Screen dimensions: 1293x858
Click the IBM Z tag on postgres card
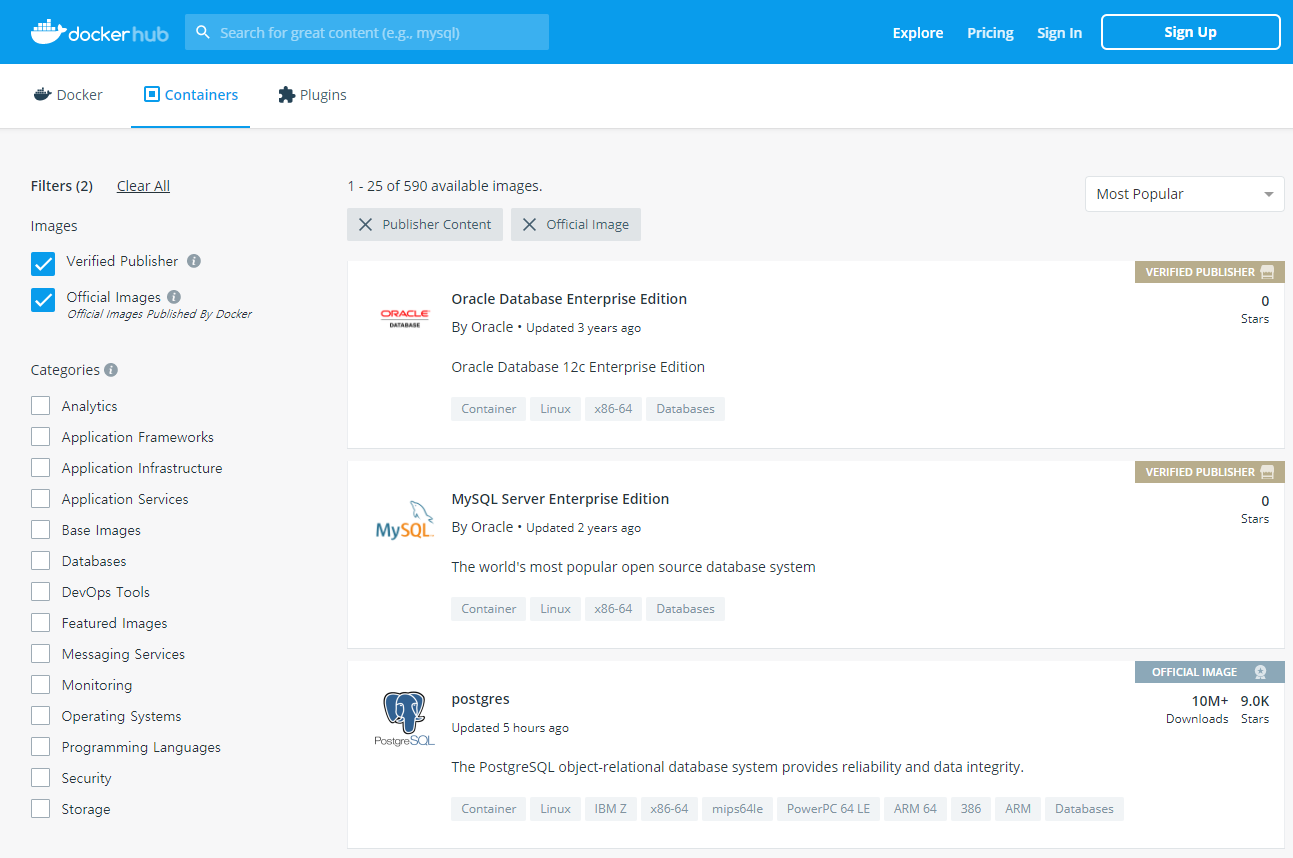click(610, 809)
